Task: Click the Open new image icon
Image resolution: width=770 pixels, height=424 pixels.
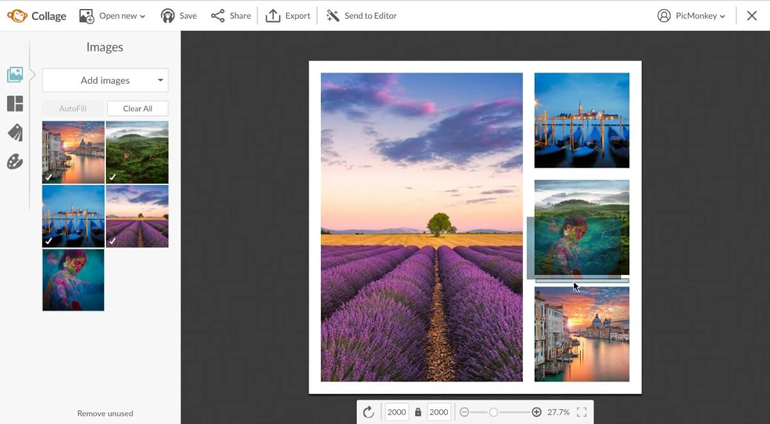Action: click(86, 16)
